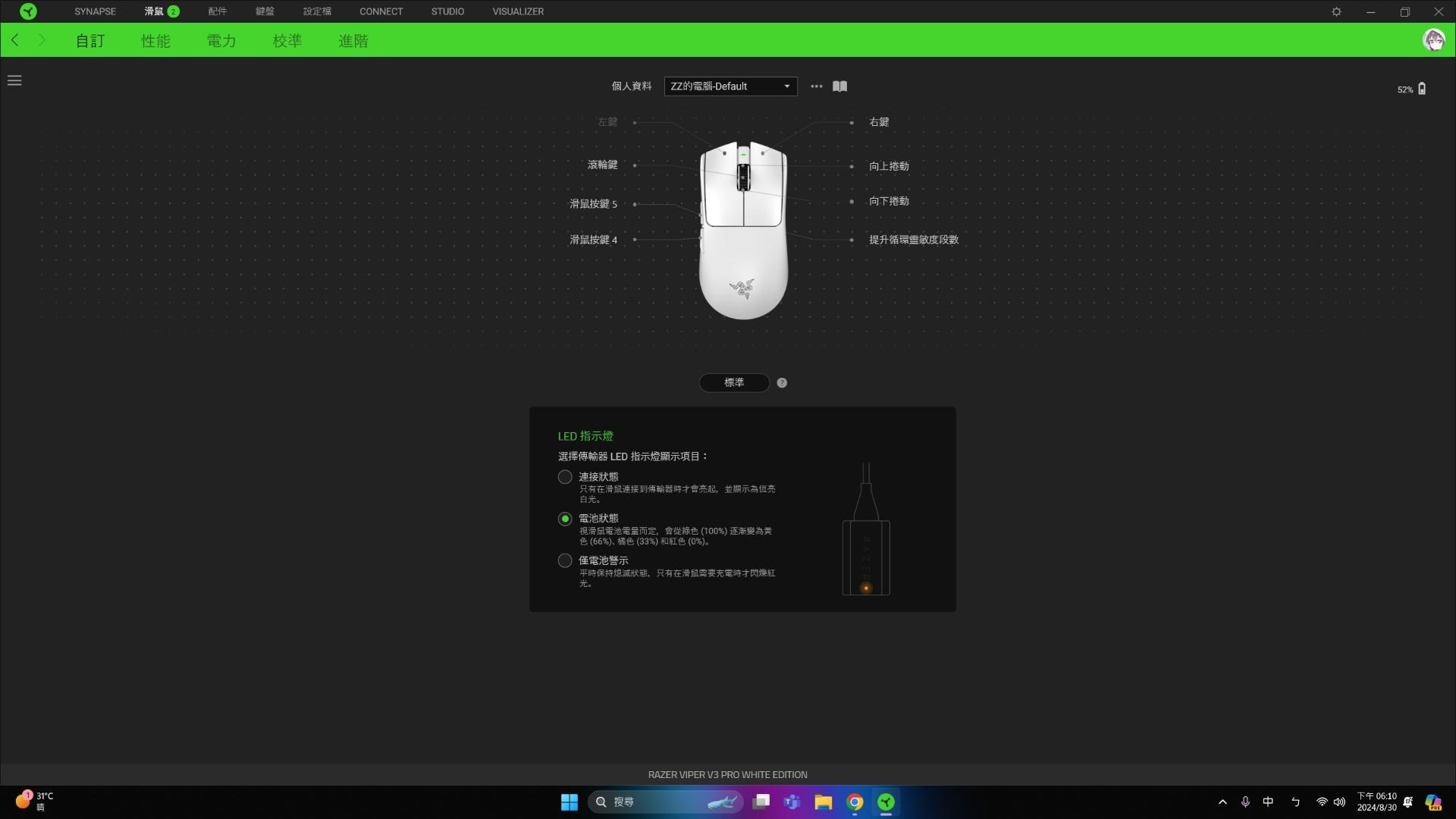Click the 標準 mode button

(x=733, y=383)
